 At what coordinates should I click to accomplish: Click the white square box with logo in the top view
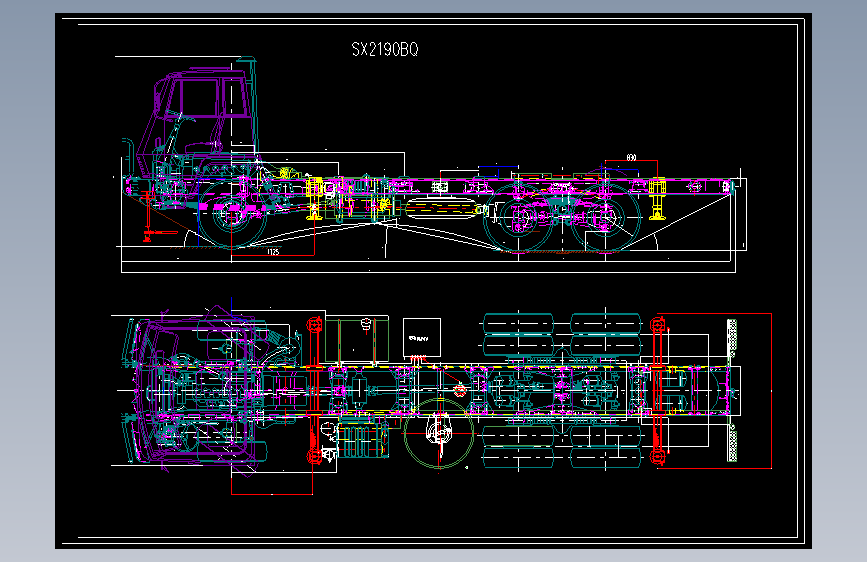422,337
